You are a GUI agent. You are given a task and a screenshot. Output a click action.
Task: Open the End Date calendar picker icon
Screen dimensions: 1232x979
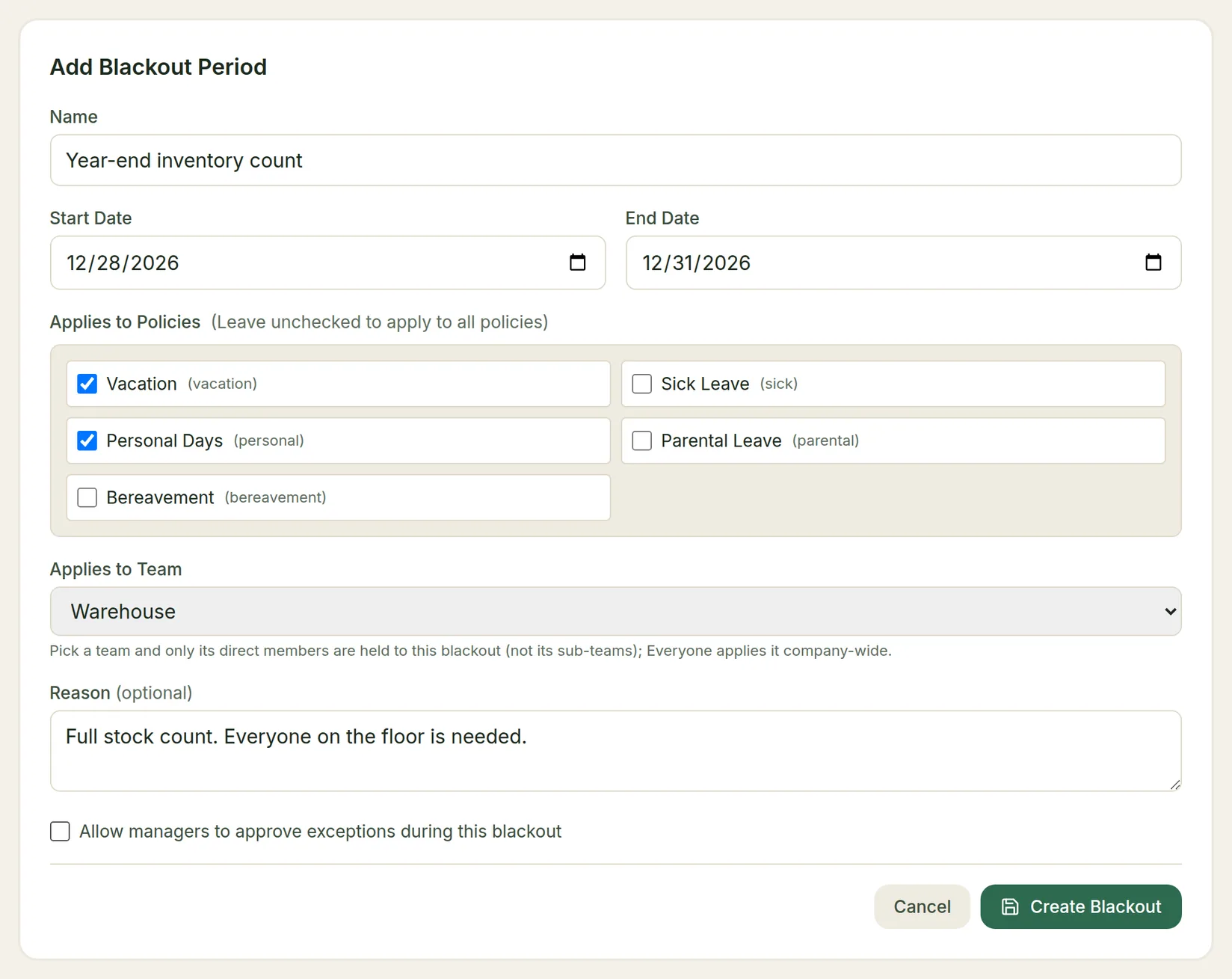1153,263
